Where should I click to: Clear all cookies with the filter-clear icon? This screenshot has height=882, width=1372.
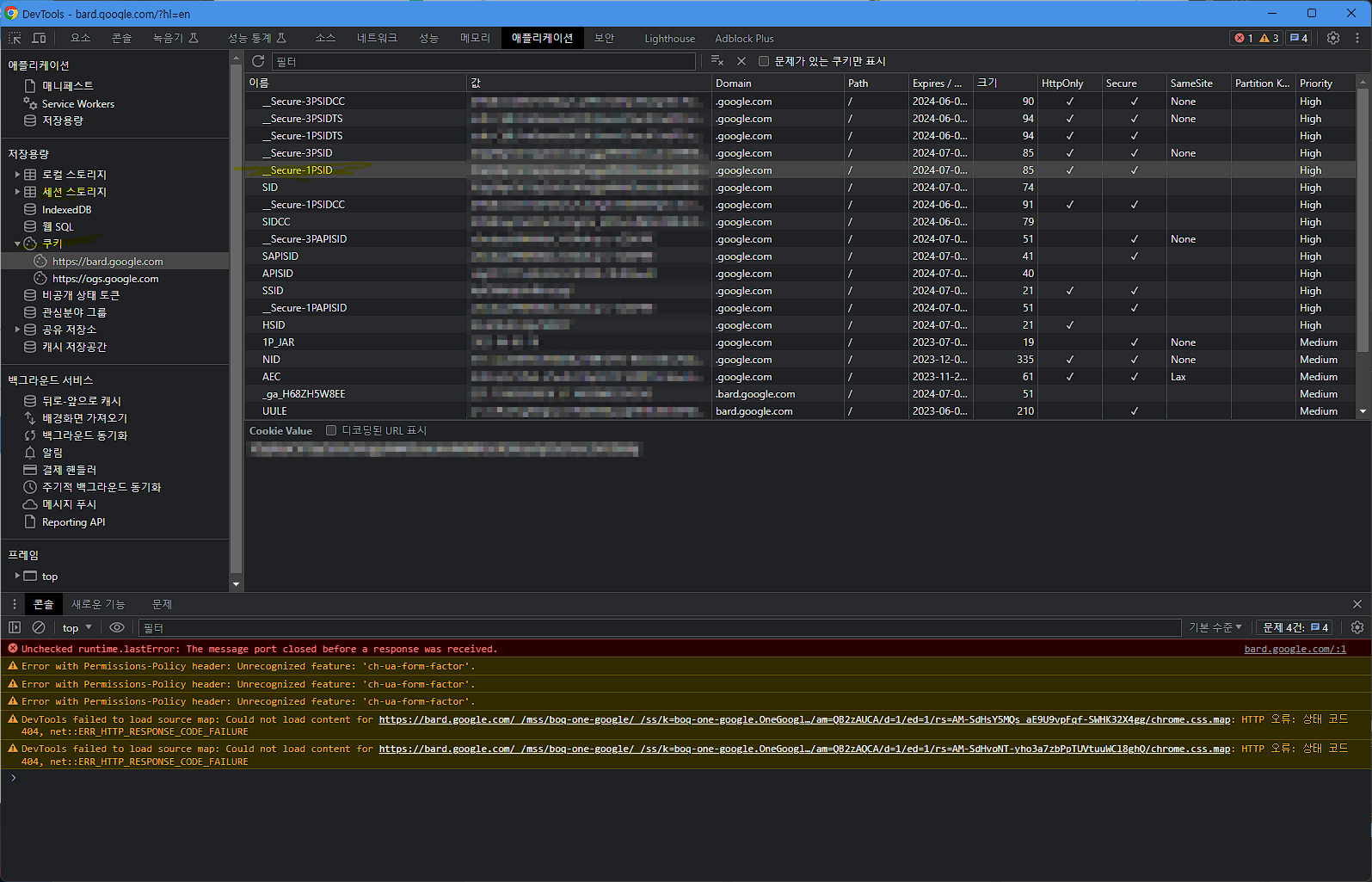(x=717, y=61)
